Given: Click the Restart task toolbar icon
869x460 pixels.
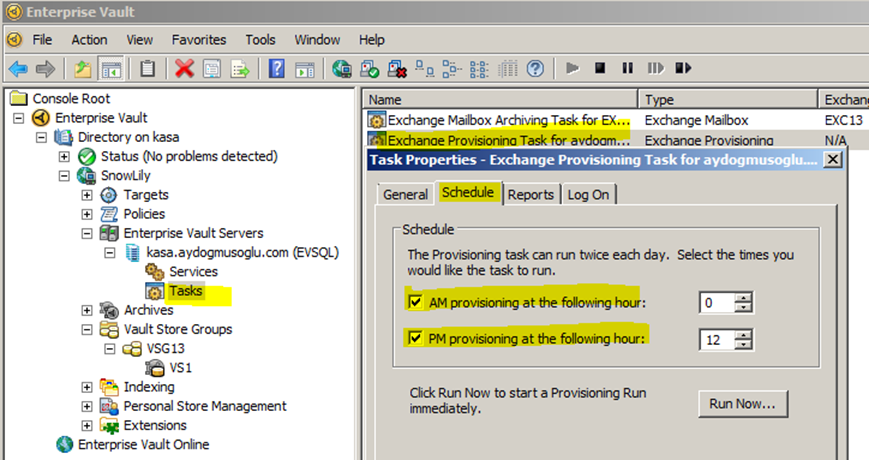Looking at the screenshot, I should 683,68.
